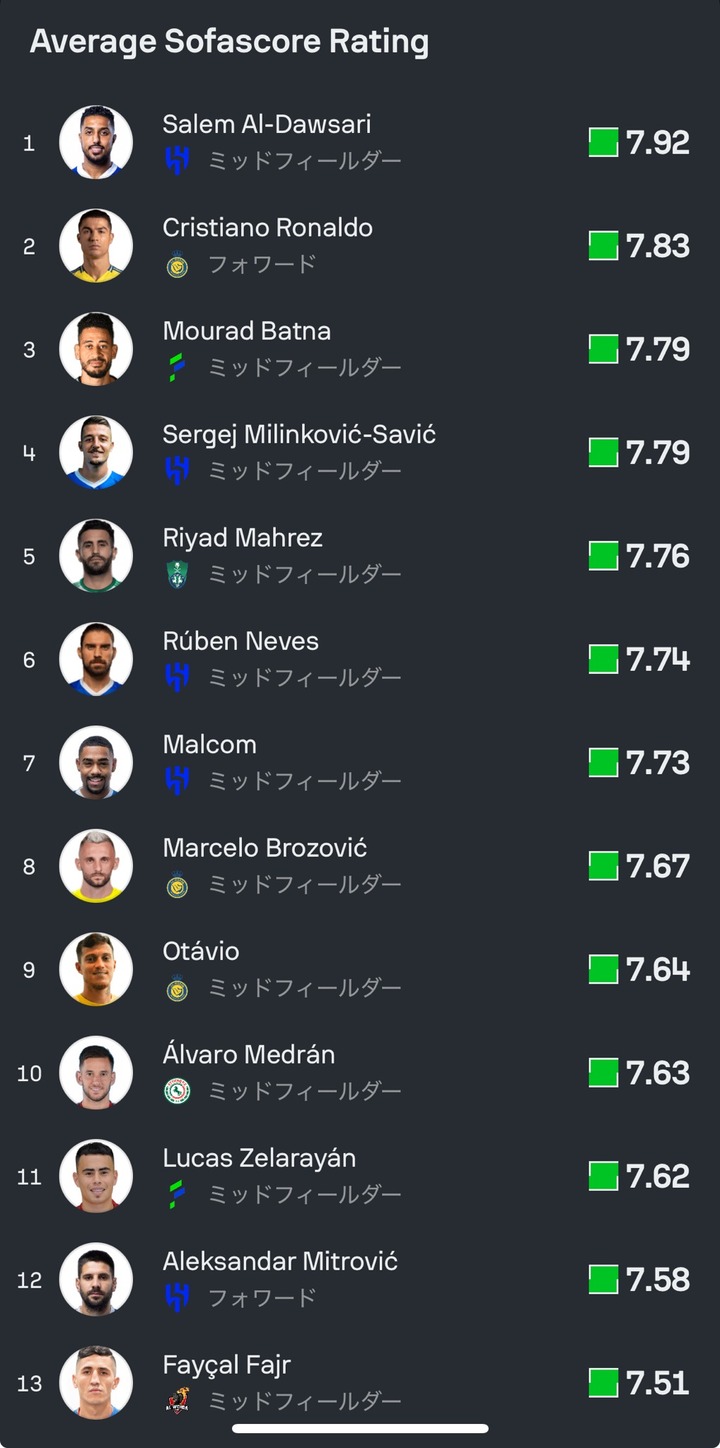Click the Al-Fateh logo under Lucas Zelarayán
The image size is (720, 1448).
pos(177,1194)
